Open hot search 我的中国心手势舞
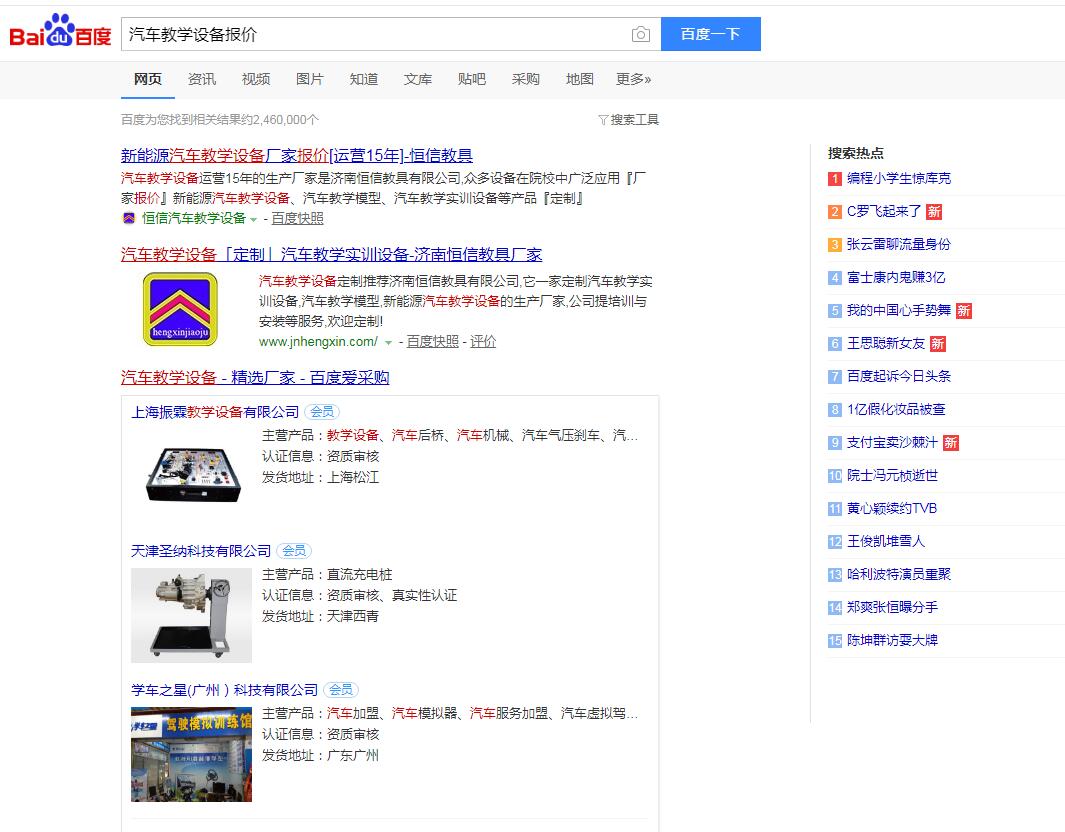The height and width of the screenshot is (832, 1065). coord(899,310)
